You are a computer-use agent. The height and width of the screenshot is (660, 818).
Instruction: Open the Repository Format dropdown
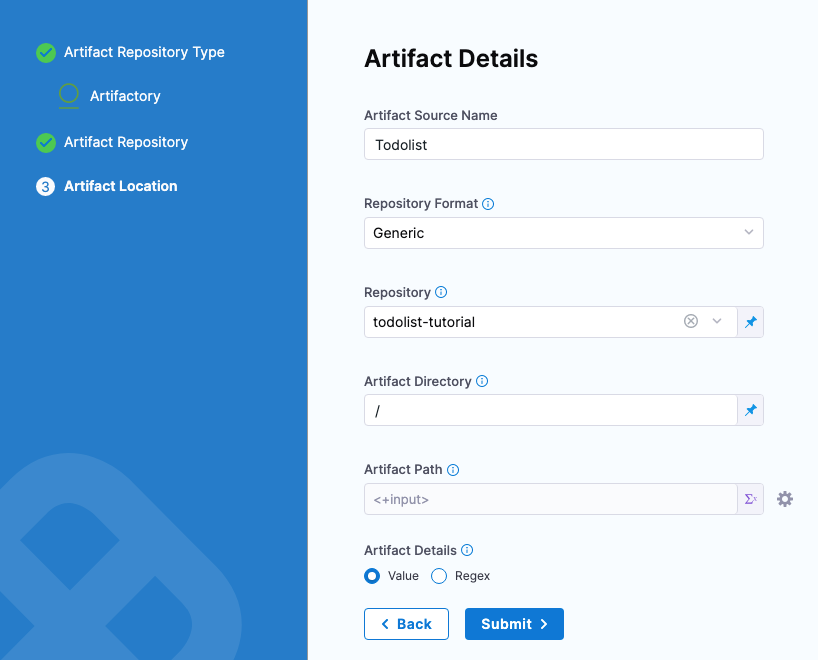click(x=563, y=233)
